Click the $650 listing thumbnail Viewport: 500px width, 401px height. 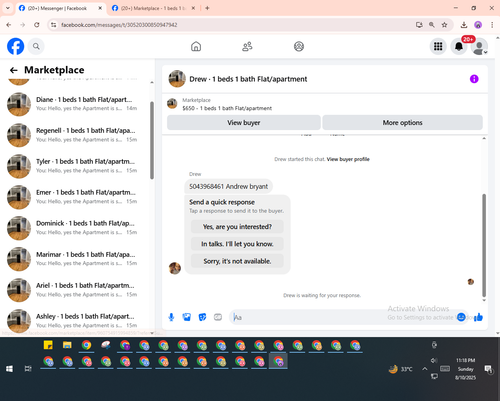point(172,104)
